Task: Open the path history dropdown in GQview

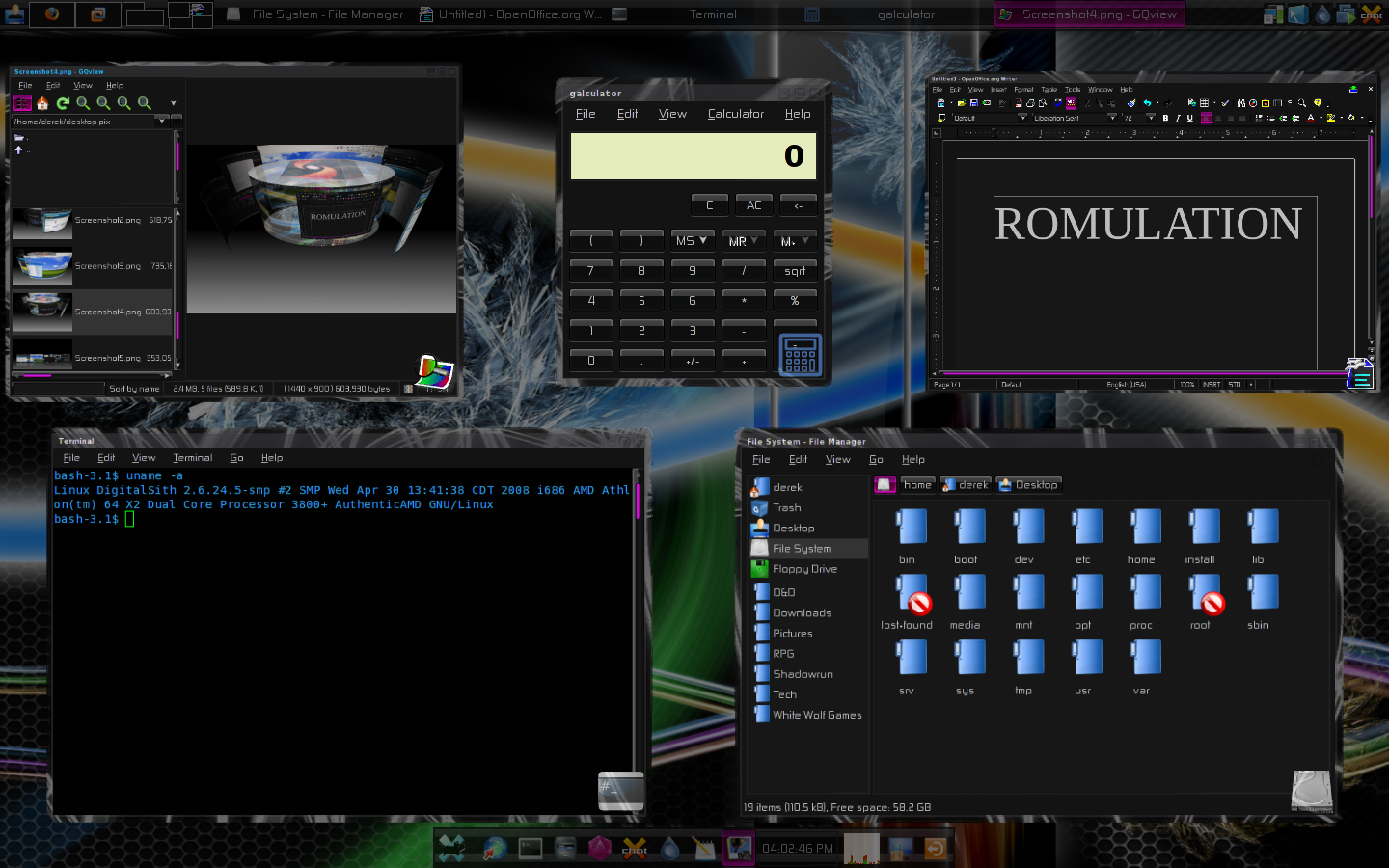Action: (x=161, y=122)
